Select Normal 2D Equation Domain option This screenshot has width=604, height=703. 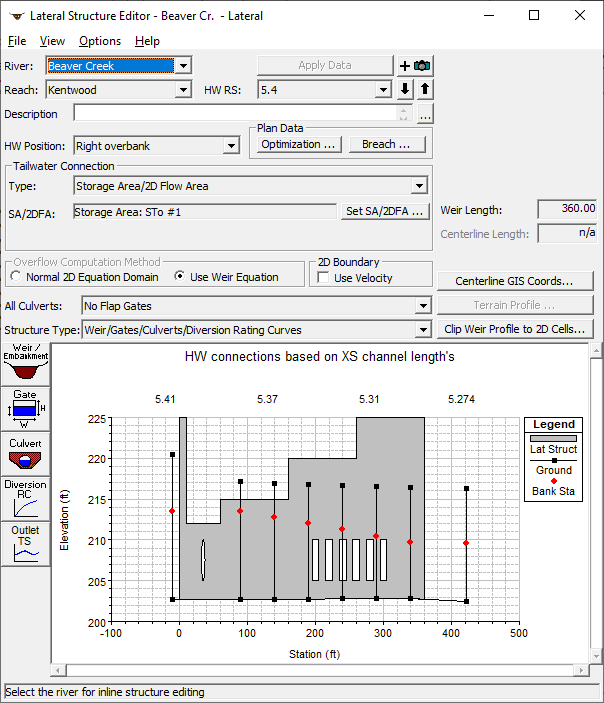tap(17, 277)
